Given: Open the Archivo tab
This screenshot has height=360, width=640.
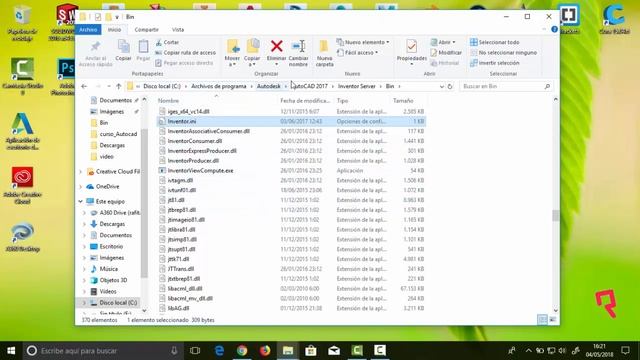Looking at the screenshot, I should 88,29.
